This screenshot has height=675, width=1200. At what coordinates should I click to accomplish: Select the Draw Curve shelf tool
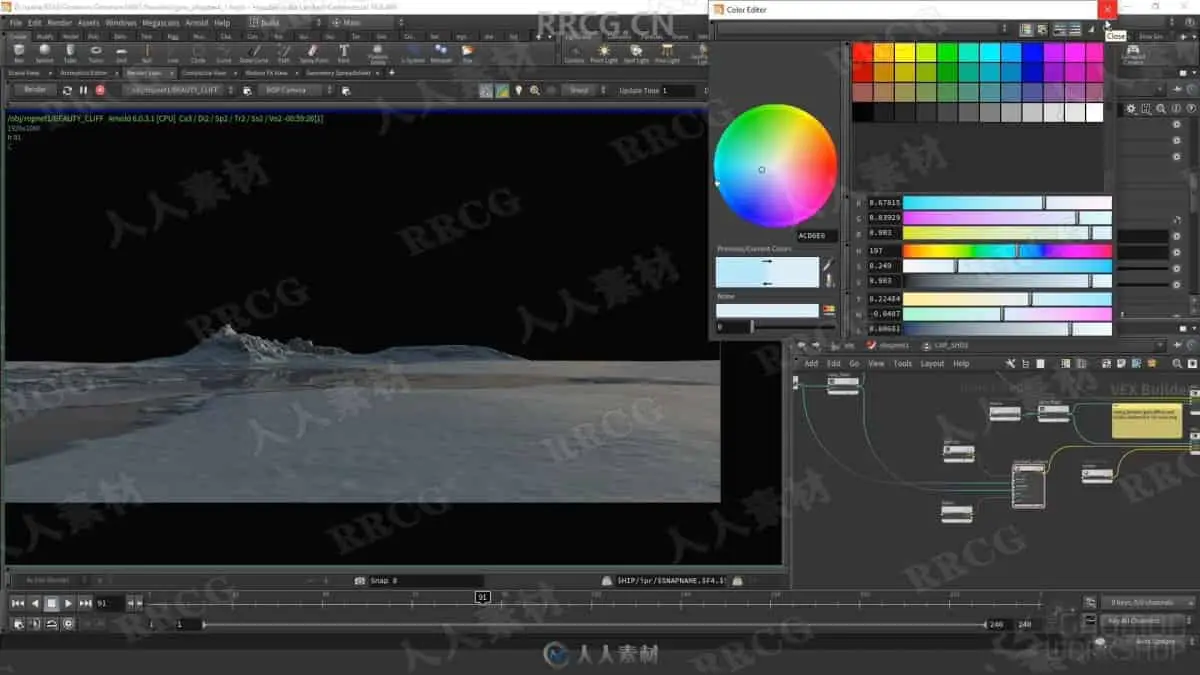coord(254,52)
